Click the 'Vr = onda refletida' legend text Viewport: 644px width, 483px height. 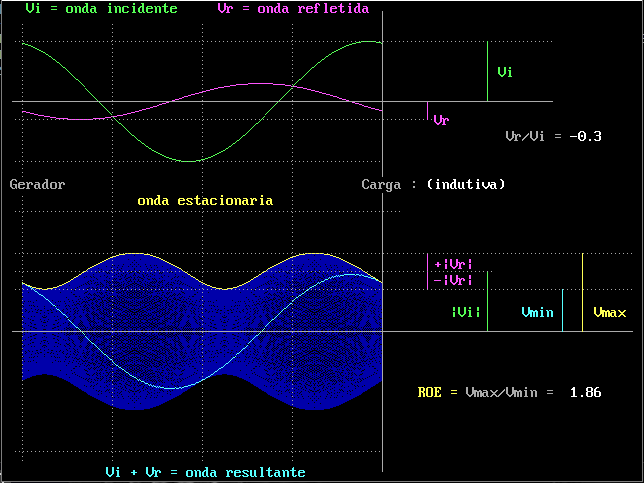click(x=293, y=8)
